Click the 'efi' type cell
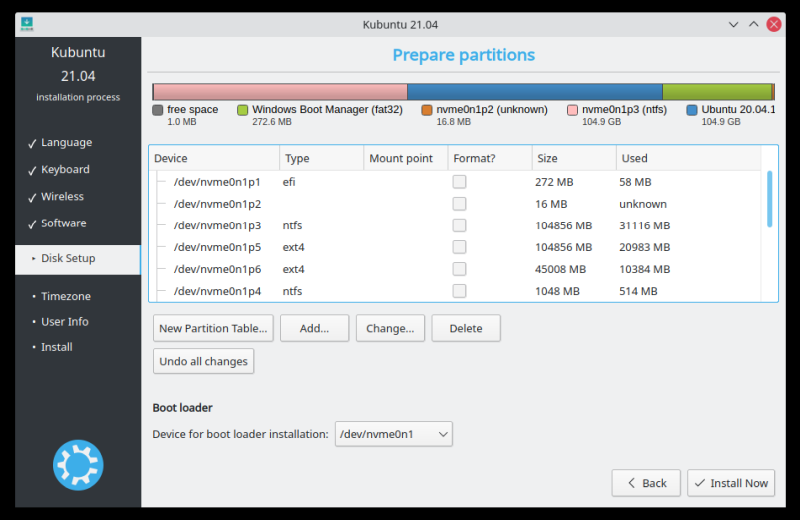 pyautogui.click(x=289, y=182)
